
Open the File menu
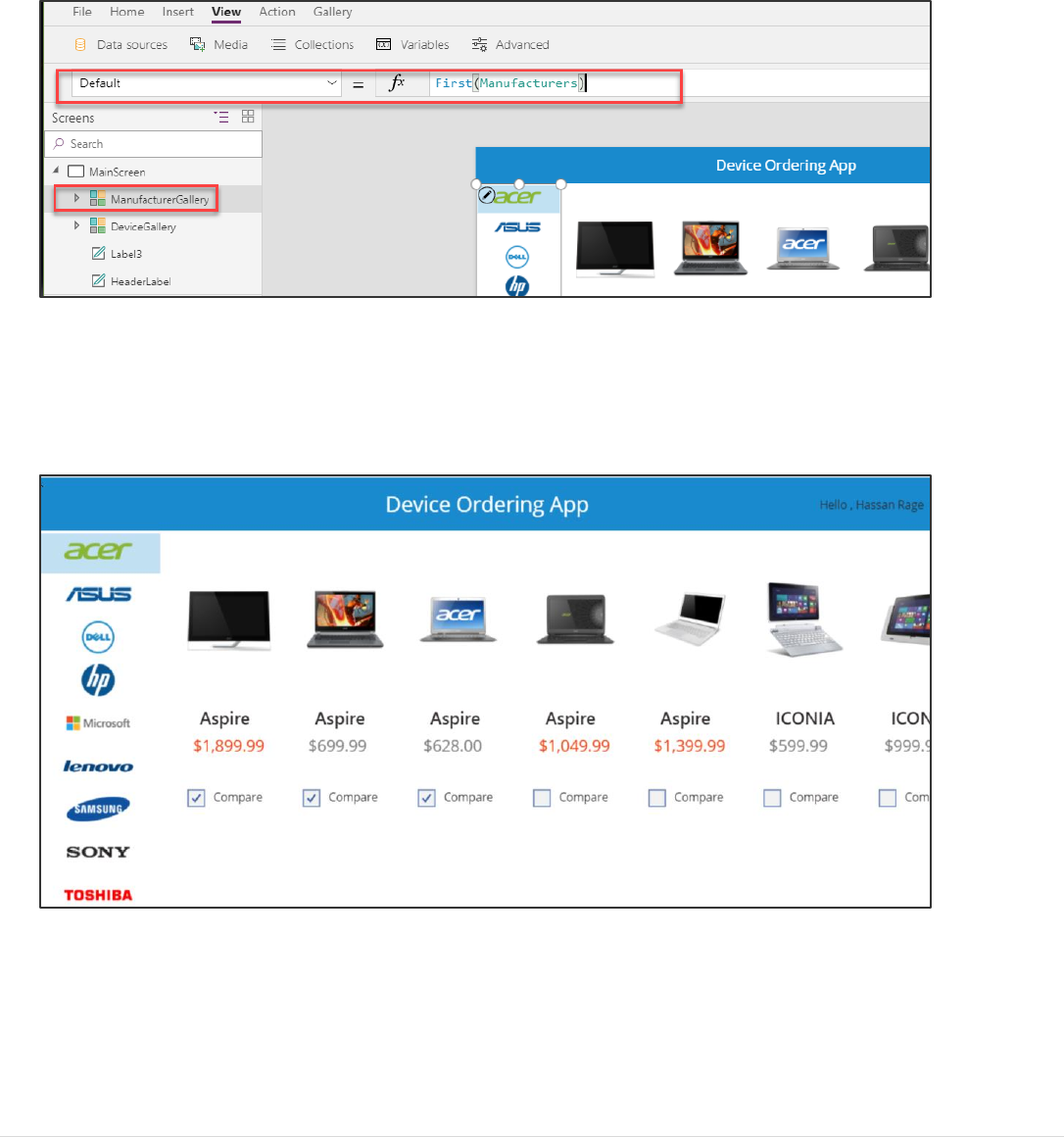coord(82,12)
